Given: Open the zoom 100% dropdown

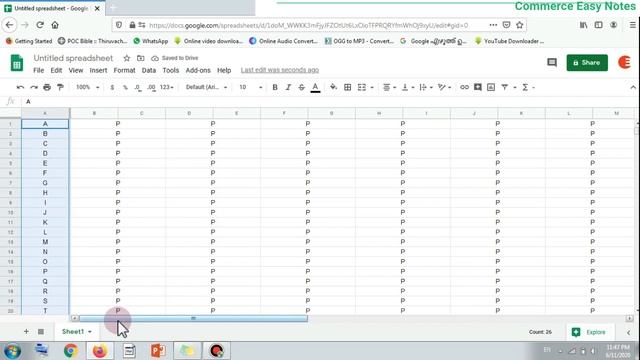Looking at the screenshot, I should pos(87,87).
